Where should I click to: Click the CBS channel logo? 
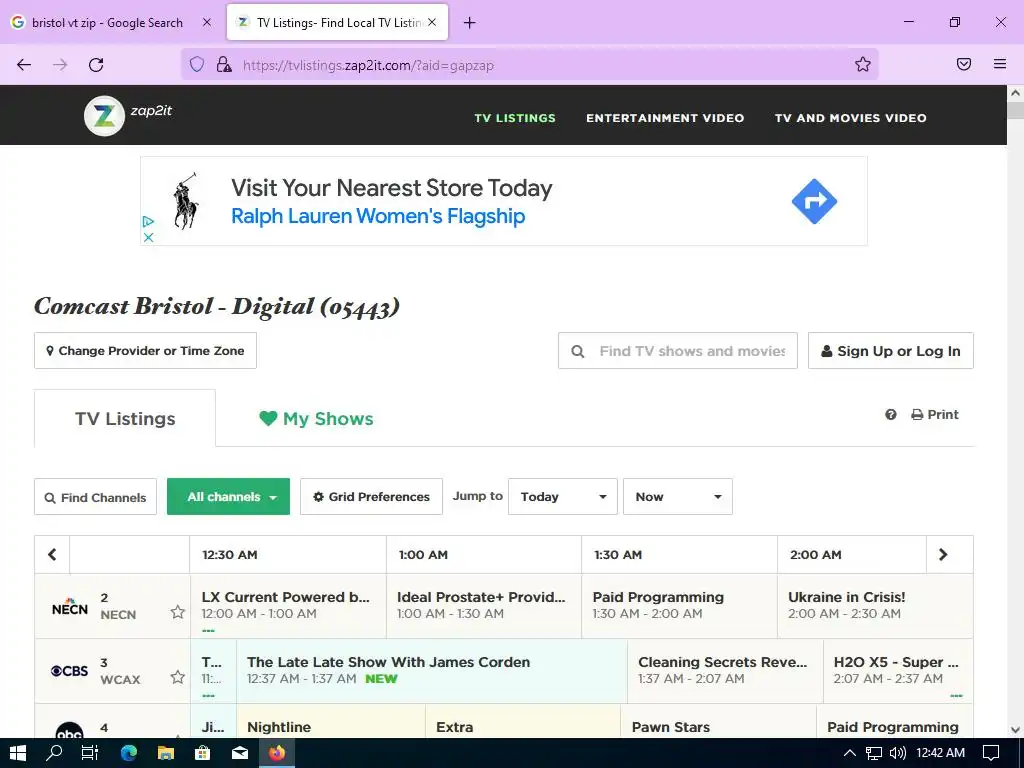pyautogui.click(x=69, y=671)
